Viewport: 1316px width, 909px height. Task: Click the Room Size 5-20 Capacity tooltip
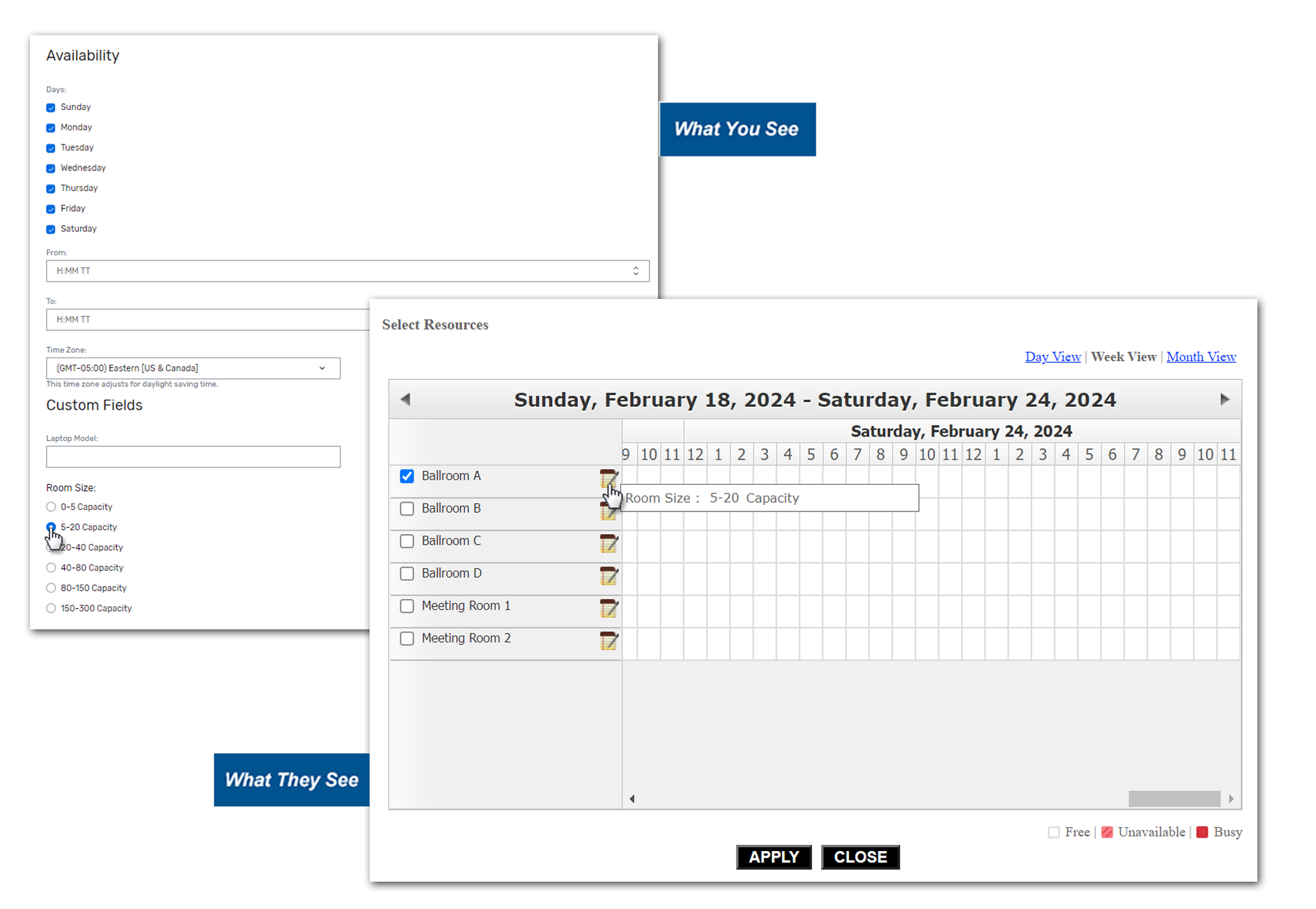769,498
